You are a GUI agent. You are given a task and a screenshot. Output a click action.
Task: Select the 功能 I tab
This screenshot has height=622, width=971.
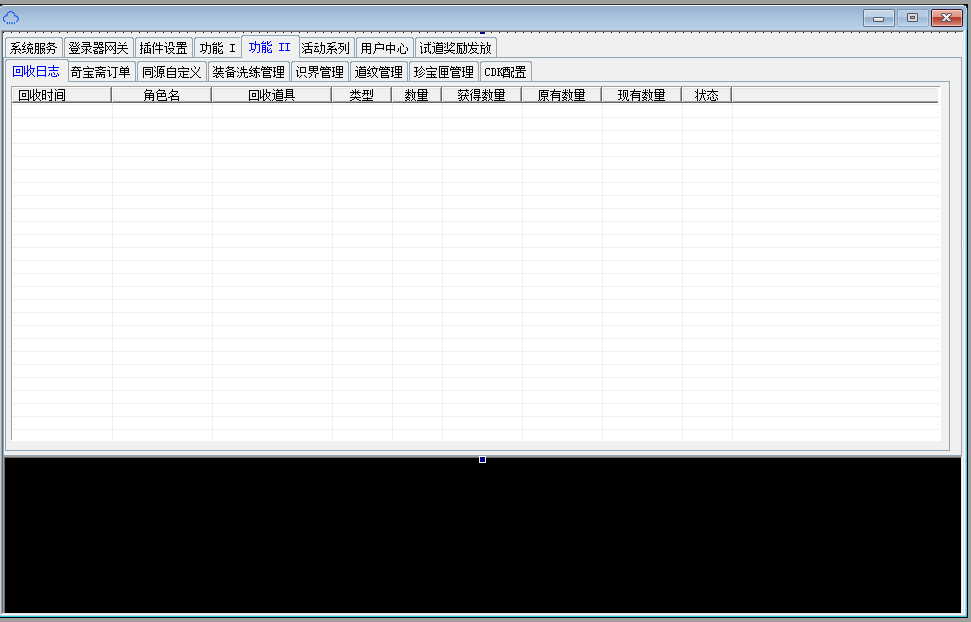pyautogui.click(x=217, y=48)
